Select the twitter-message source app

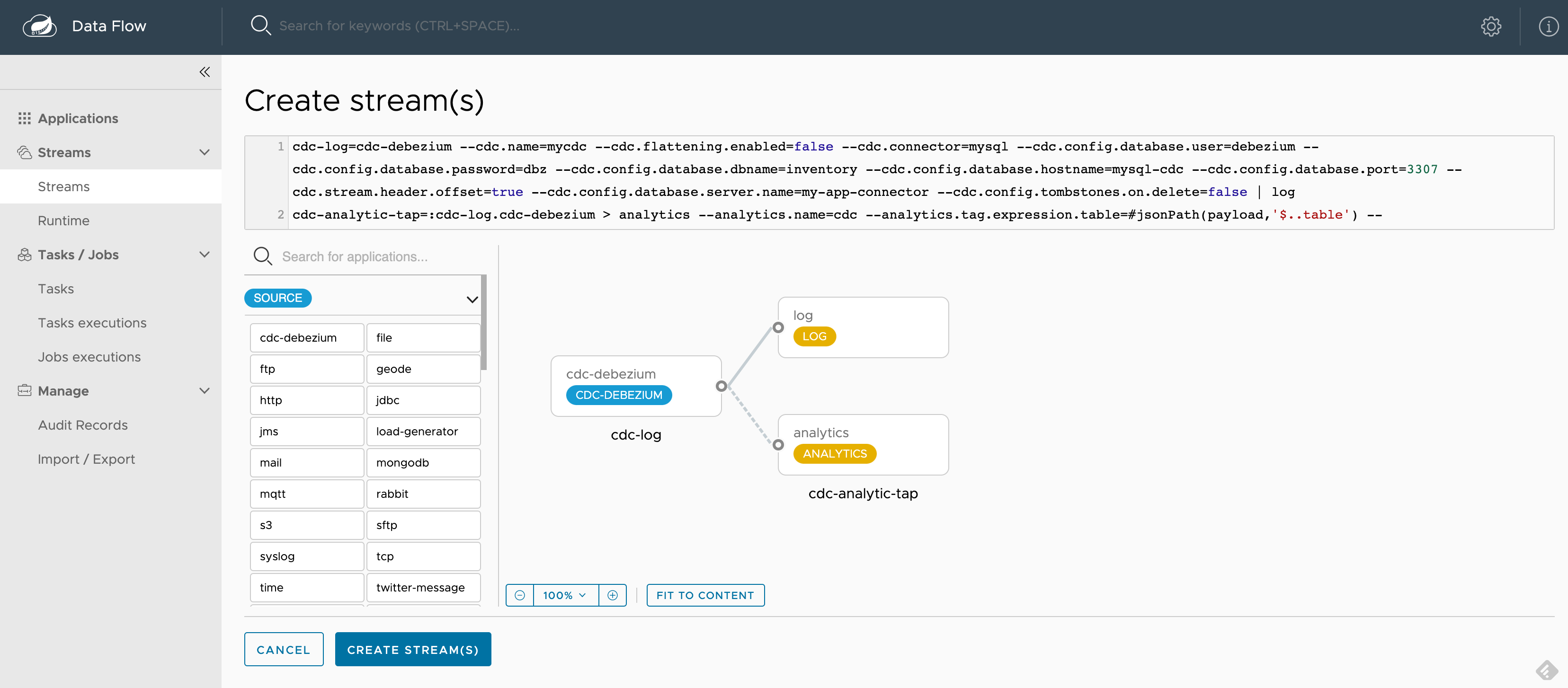(x=423, y=588)
